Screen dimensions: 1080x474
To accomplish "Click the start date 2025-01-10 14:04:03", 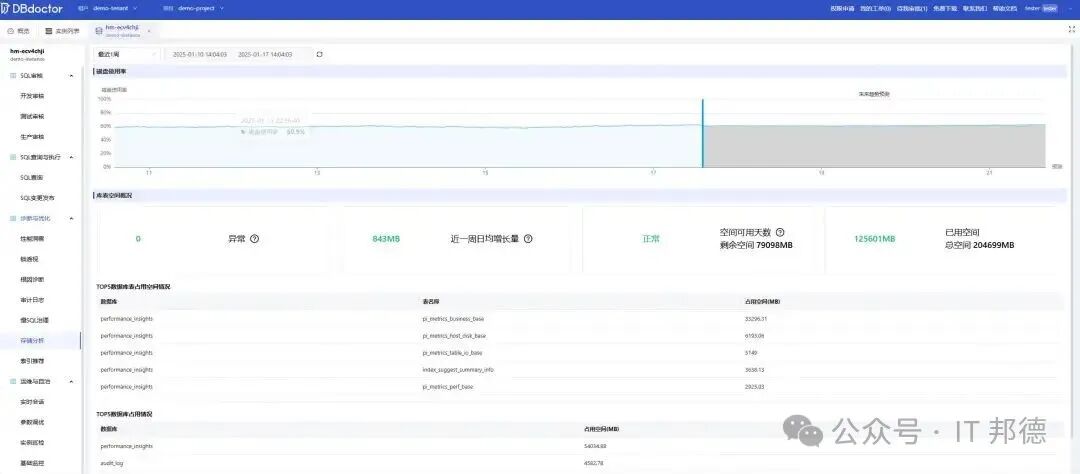I will (199, 54).
